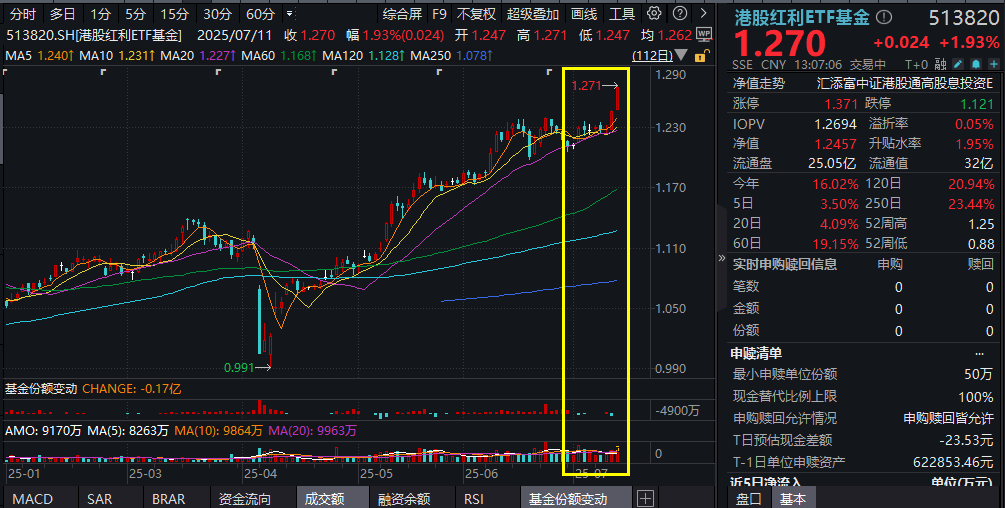Click the plus icon to add an indicator tab
Screen dimensions: 1005x508
[x=645, y=498]
